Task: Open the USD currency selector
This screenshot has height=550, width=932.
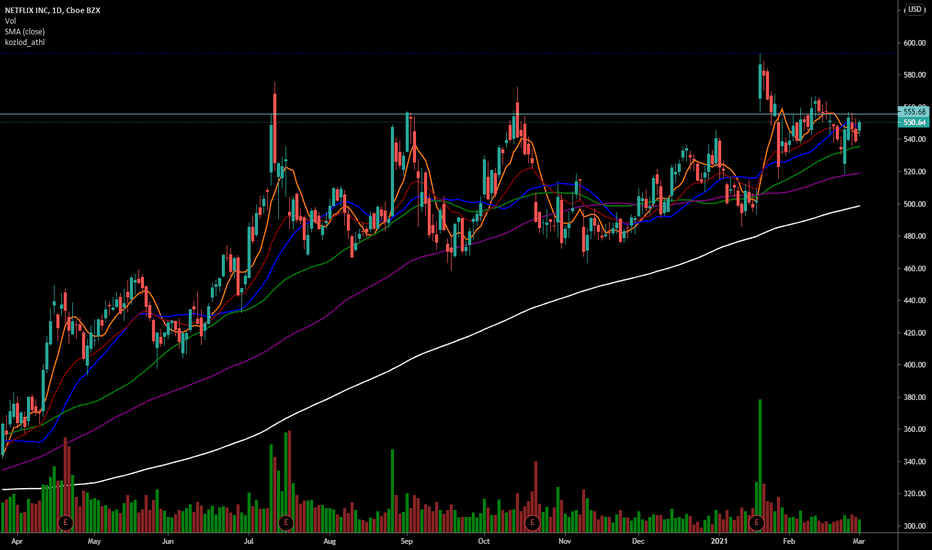Action: coord(914,10)
